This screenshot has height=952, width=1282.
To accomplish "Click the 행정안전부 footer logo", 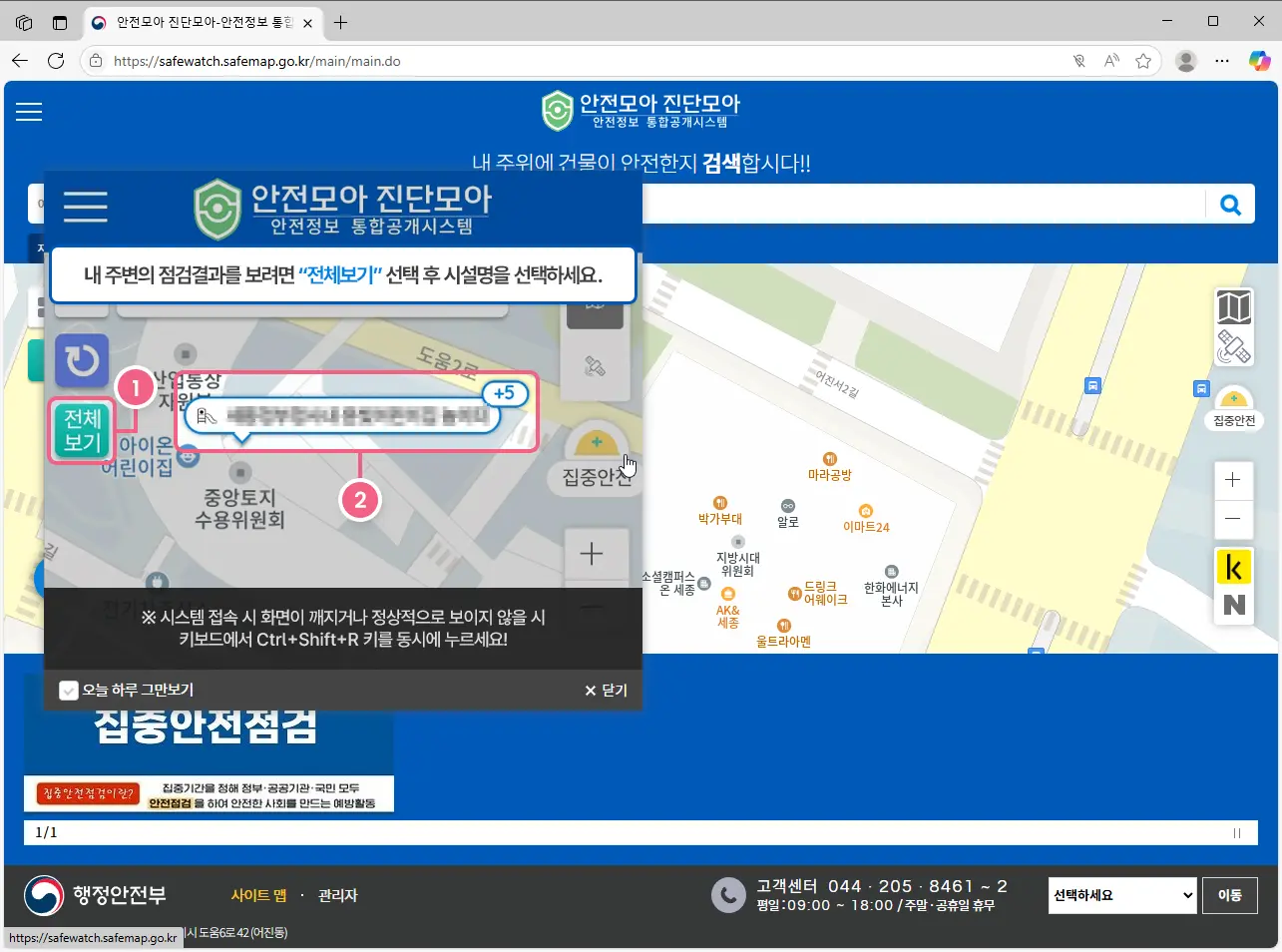I will point(95,895).
